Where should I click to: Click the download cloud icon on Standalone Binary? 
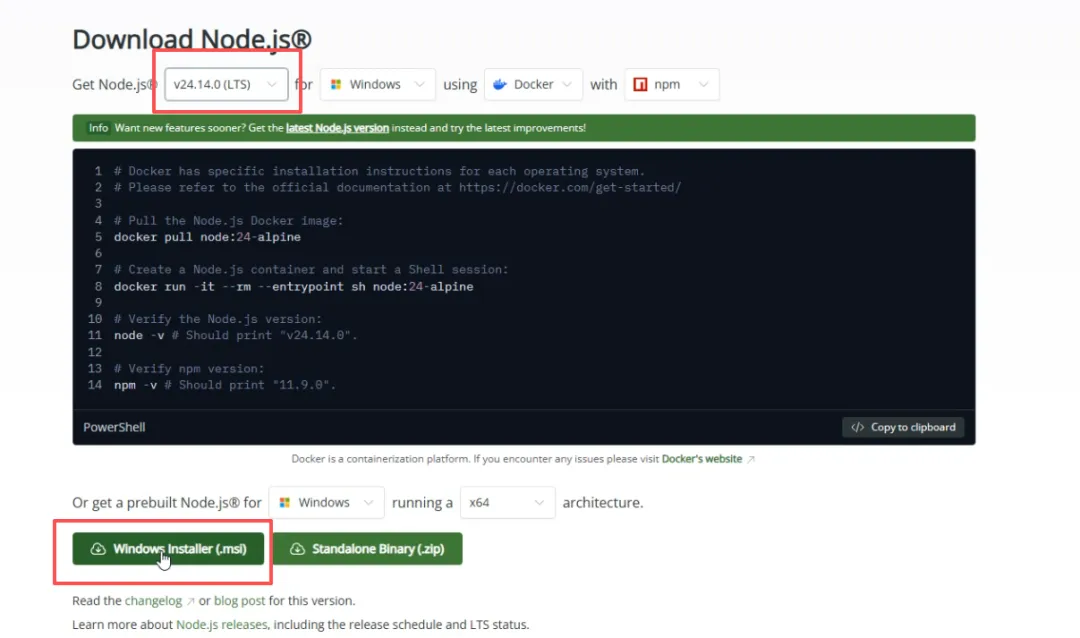(297, 548)
